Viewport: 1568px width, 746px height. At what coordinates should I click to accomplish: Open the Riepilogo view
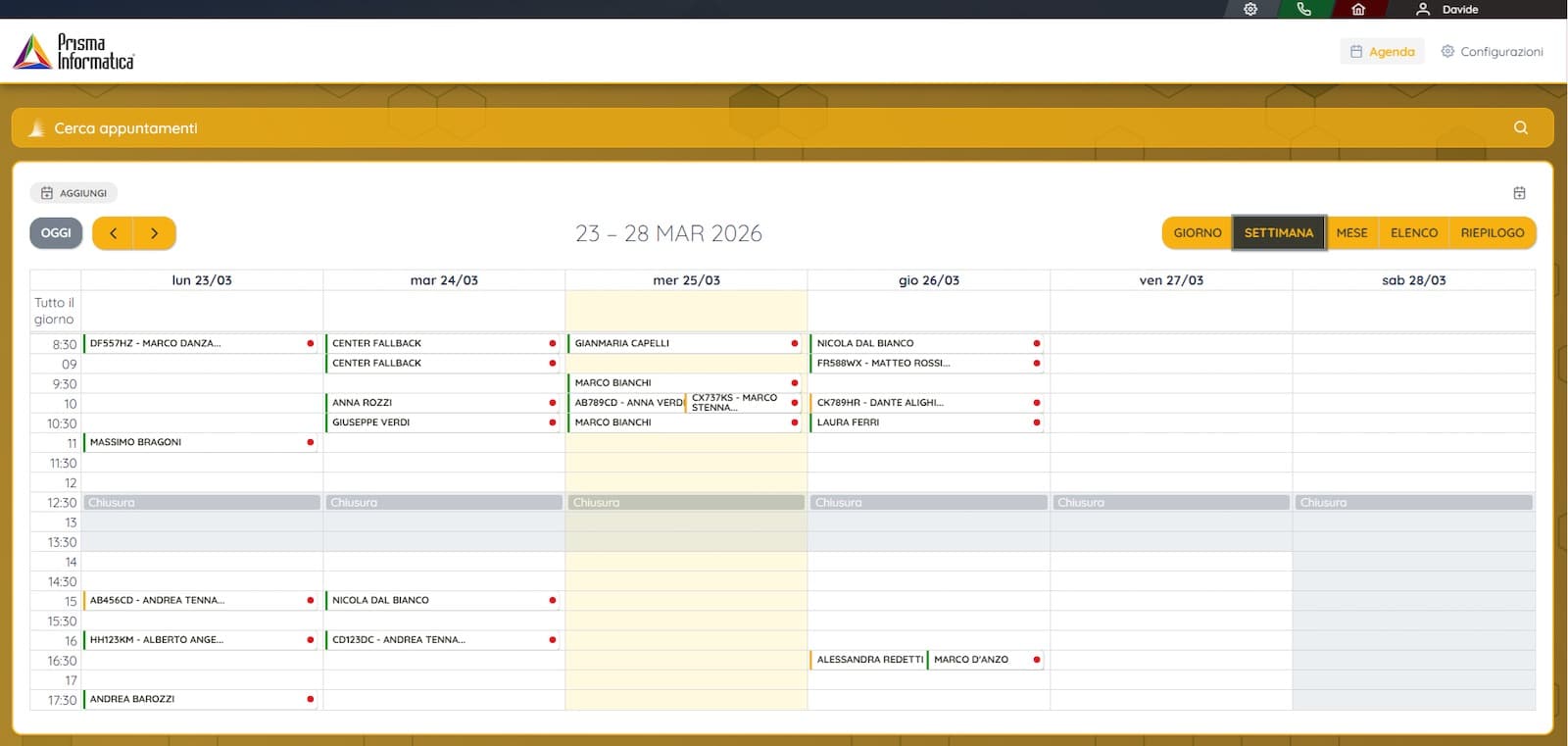coord(1492,233)
